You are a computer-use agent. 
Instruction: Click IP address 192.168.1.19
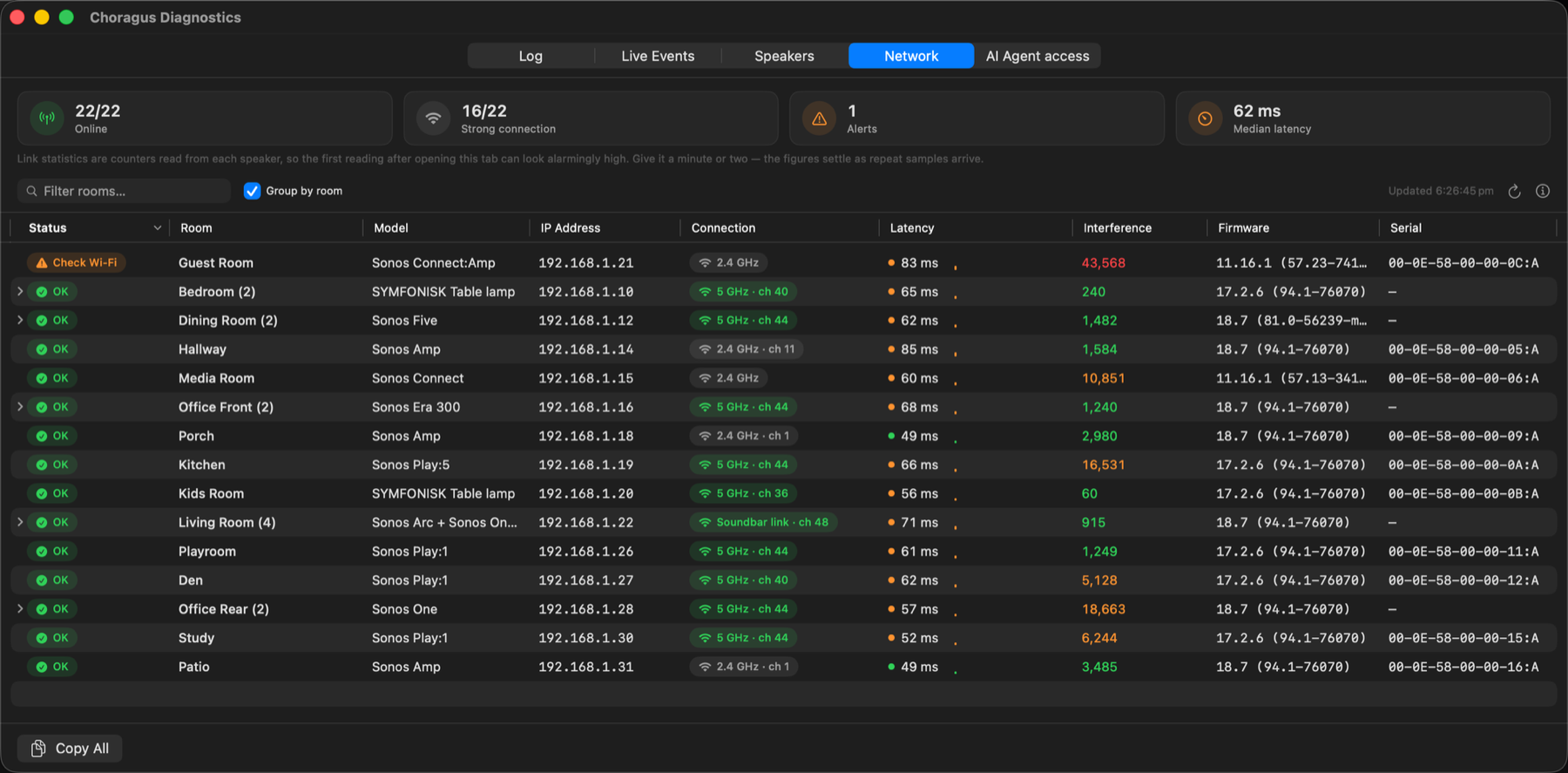pyautogui.click(x=586, y=464)
